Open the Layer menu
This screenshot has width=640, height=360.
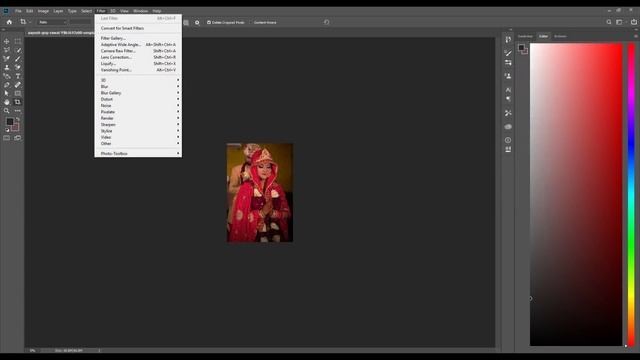(58, 11)
